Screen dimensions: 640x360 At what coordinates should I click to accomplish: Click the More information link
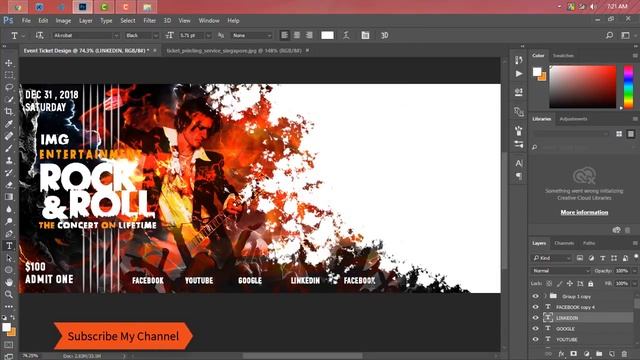584,212
